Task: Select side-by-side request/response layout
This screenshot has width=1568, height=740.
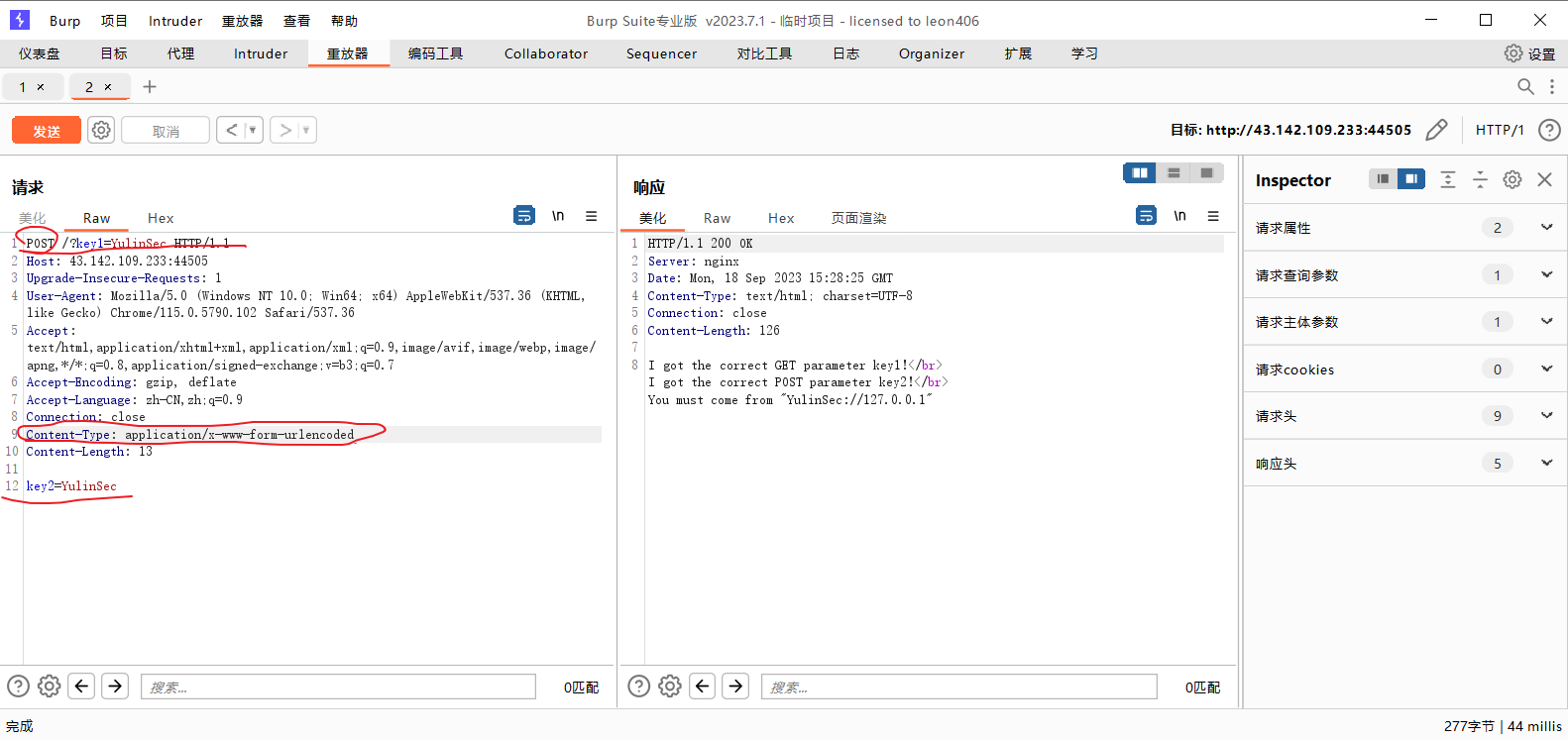Action: [1140, 173]
